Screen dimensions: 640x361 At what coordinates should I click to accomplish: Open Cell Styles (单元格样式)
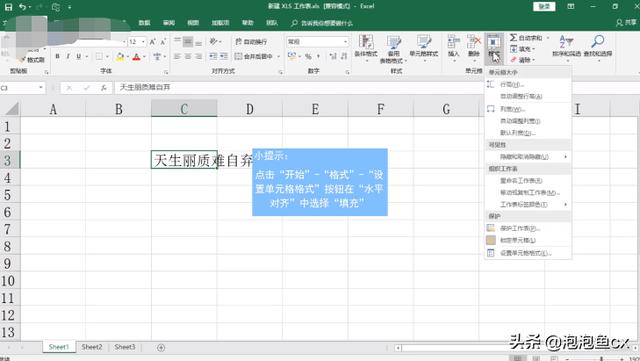(x=424, y=48)
